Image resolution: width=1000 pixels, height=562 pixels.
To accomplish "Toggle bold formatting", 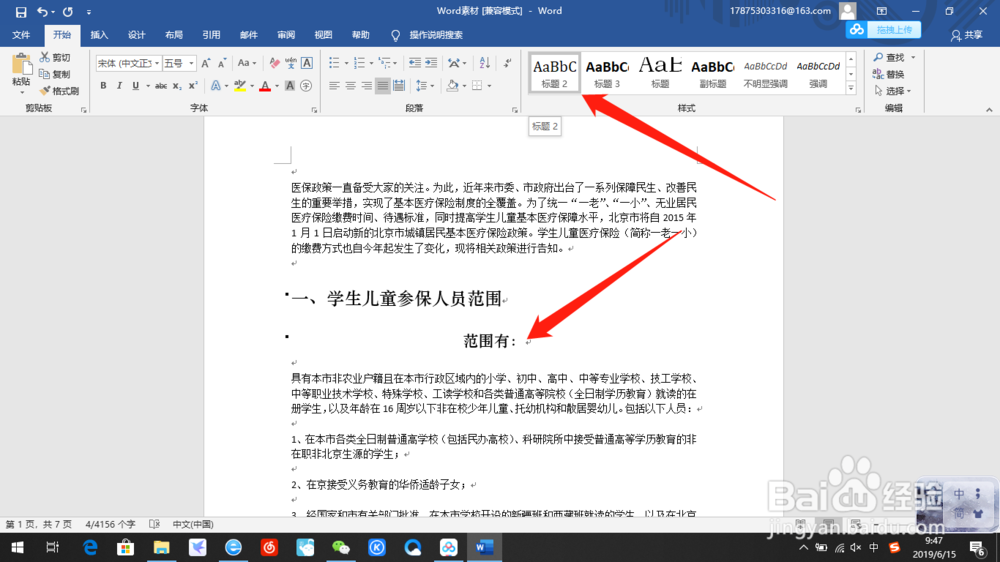I will point(103,85).
